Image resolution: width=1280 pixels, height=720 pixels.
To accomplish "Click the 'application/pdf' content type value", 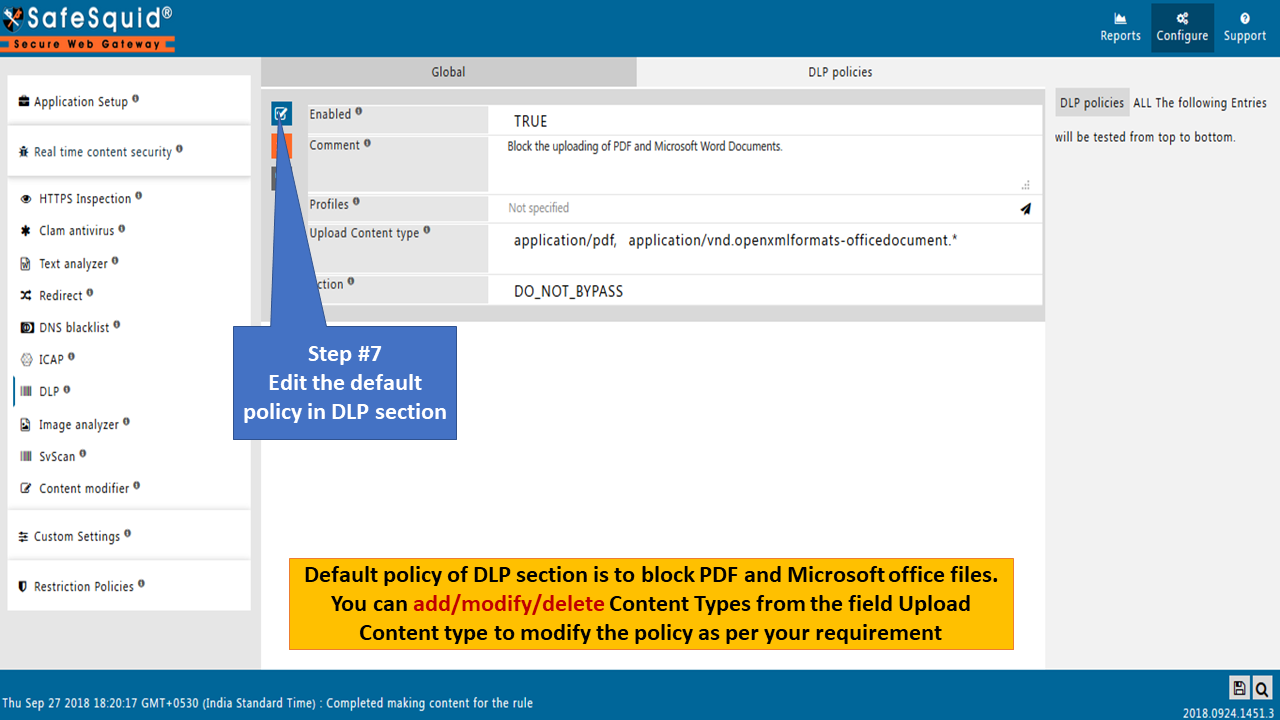I will 564,240.
